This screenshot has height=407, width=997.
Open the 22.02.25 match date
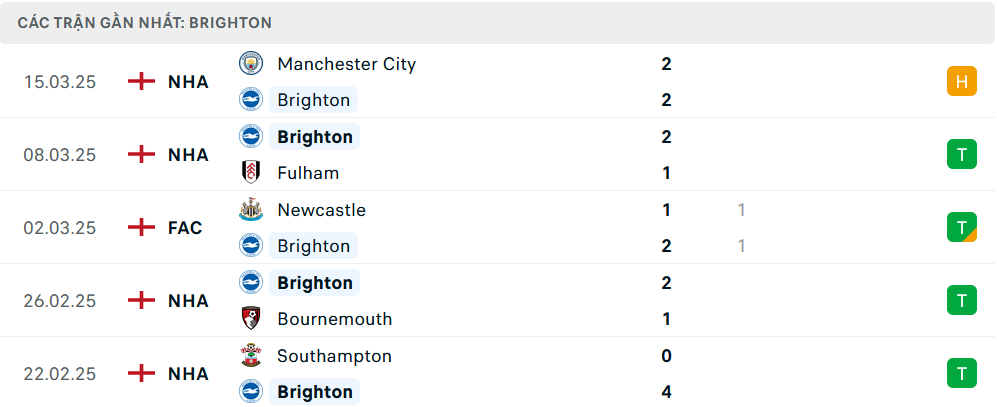pos(60,373)
